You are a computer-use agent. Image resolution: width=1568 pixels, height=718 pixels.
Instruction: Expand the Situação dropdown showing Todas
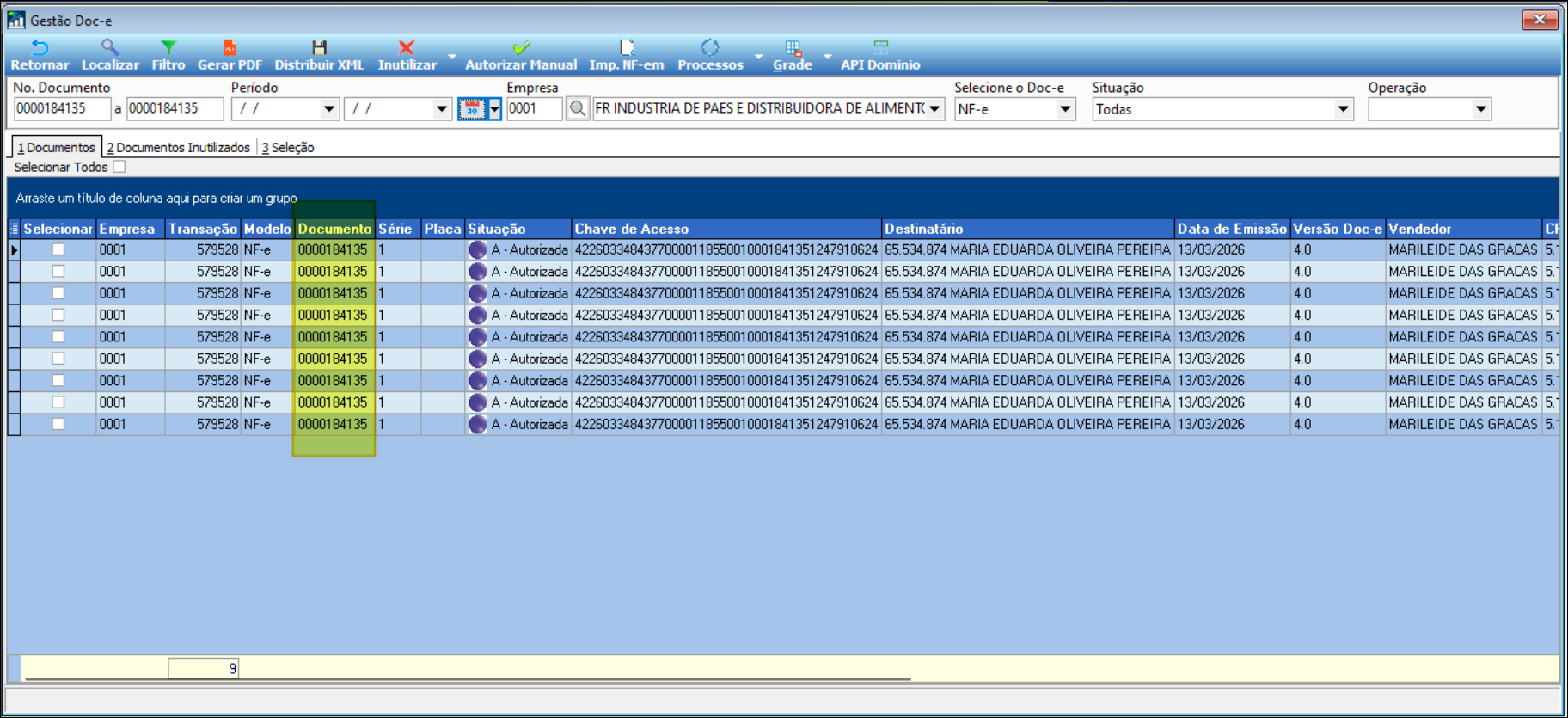click(x=1343, y=109)
